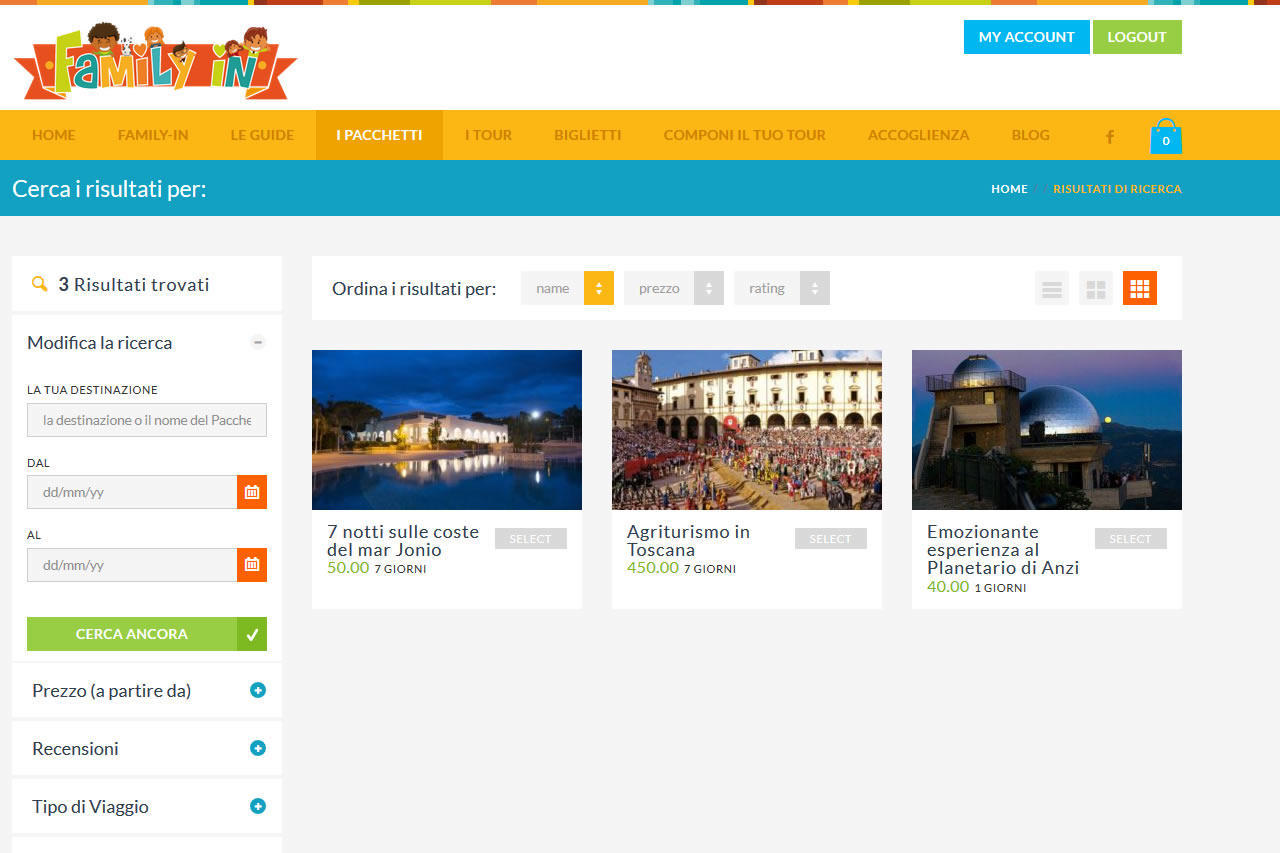The width and height of the screenshot is (1280, 853).
Task: Expand the Recensioni filter
Action: (x=258, y=748)
